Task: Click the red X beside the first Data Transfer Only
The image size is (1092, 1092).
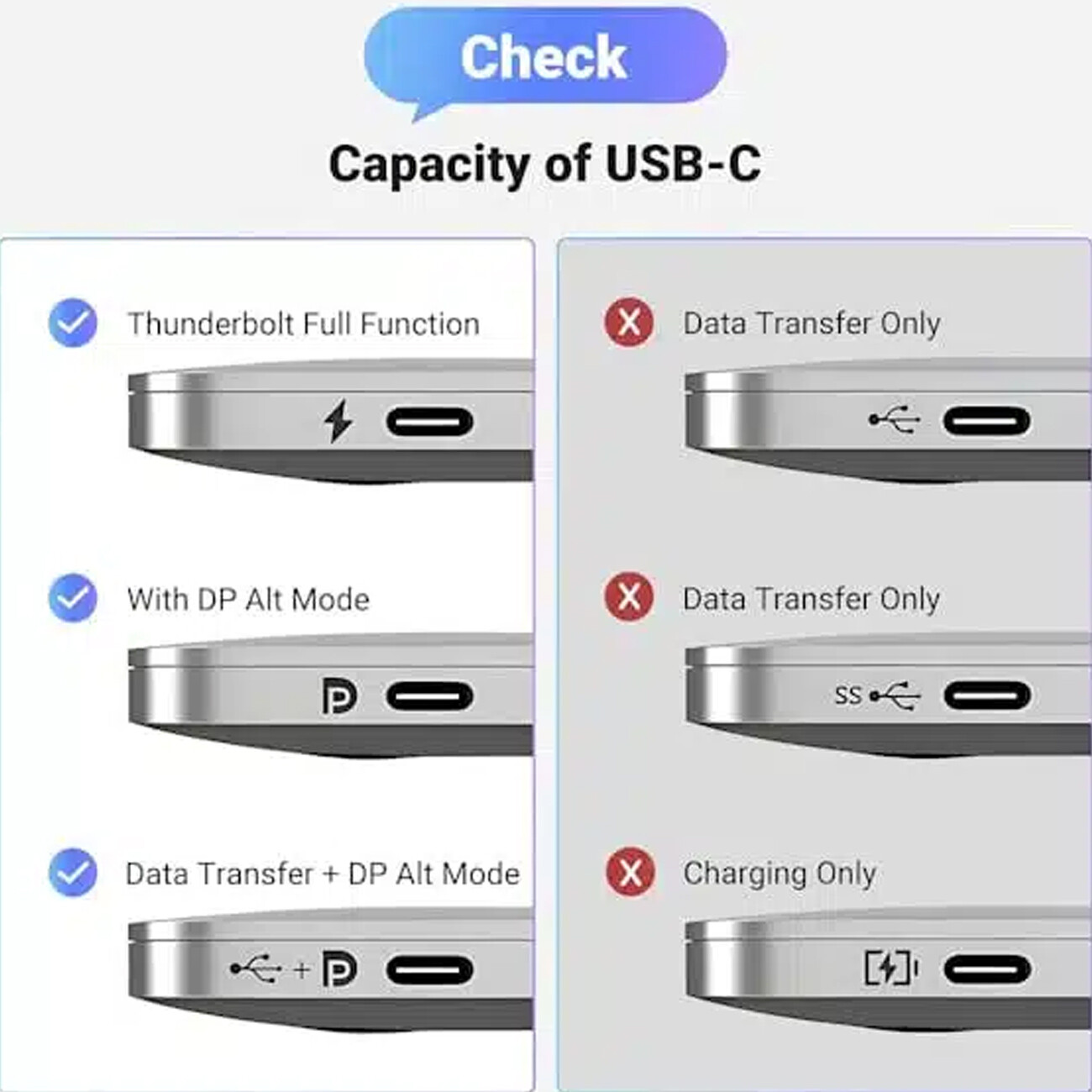Action: [x=629, y=323]
